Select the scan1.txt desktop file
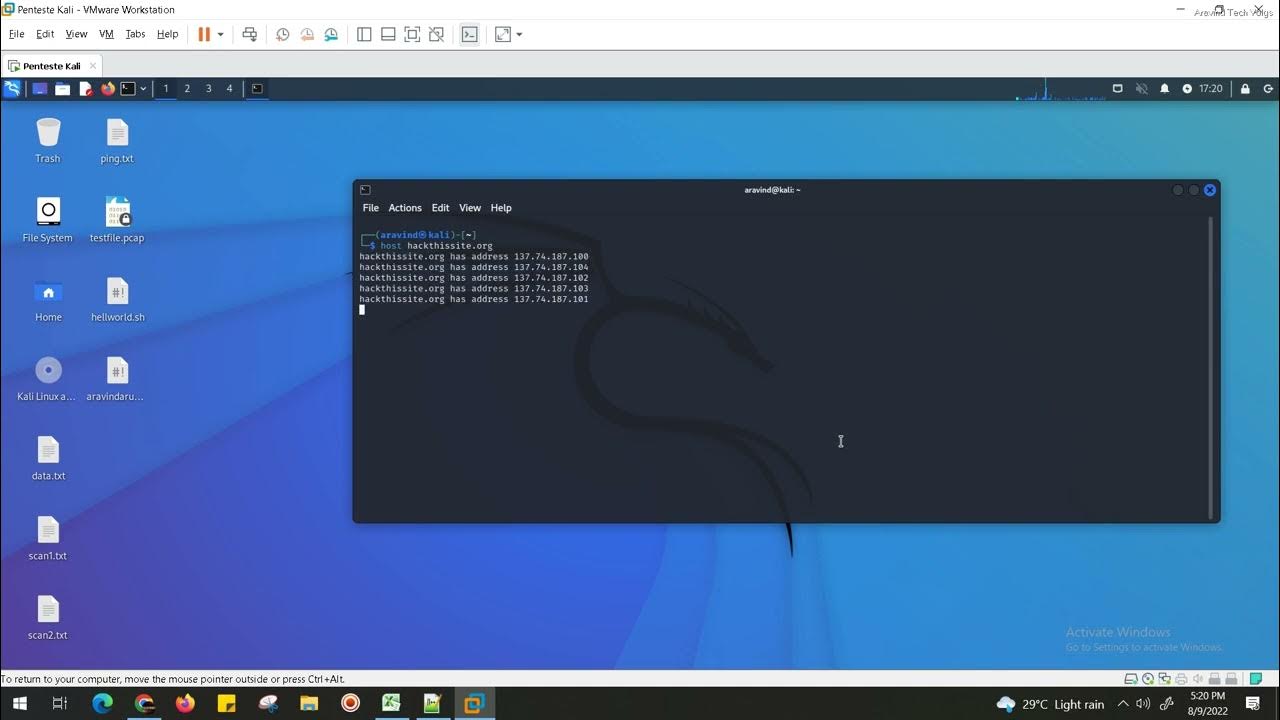The image size is (1280, 720). (x=48, y=538)
